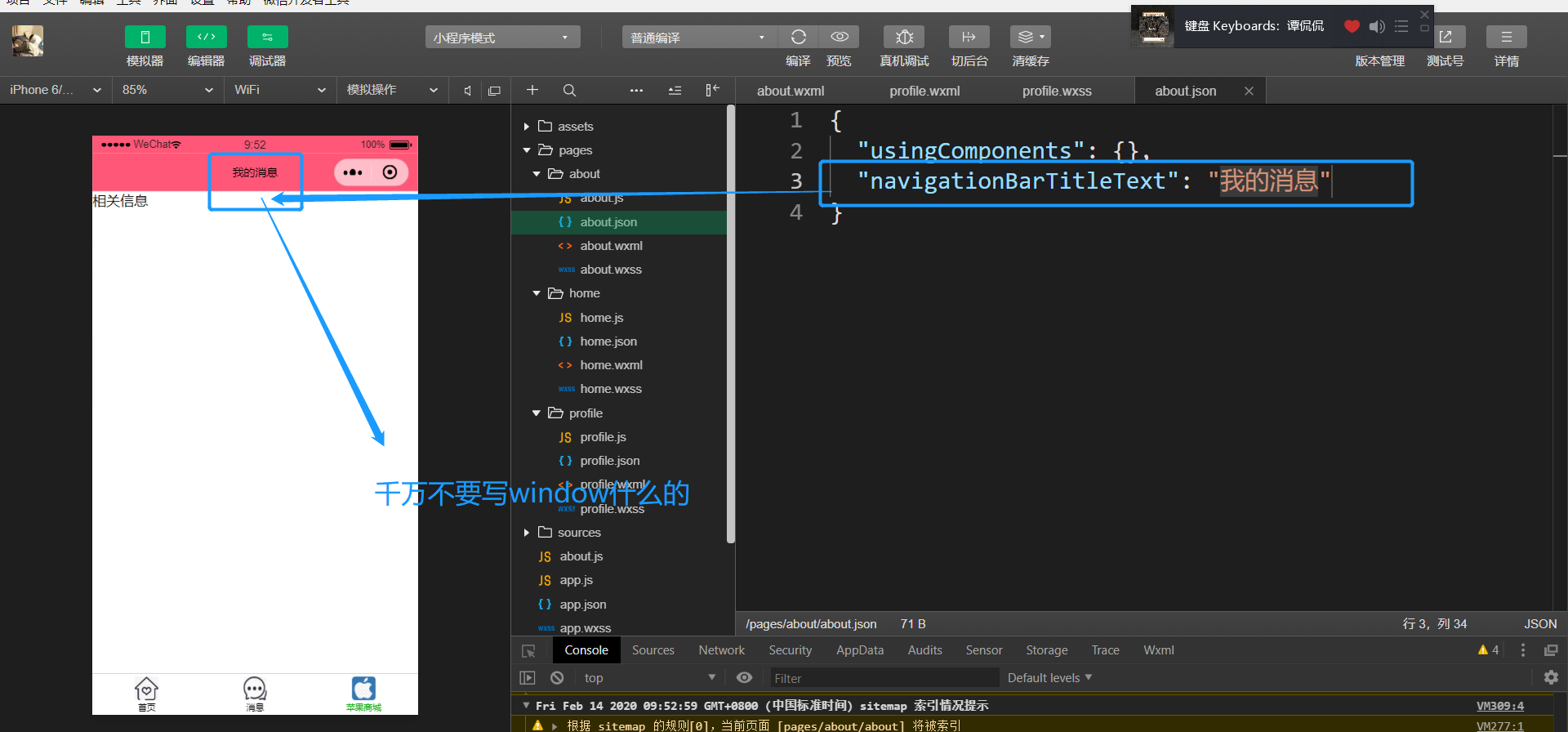Toggle the 调试器 debugger panel button
The image size is (1568, 732).
[x=267, y=38]
